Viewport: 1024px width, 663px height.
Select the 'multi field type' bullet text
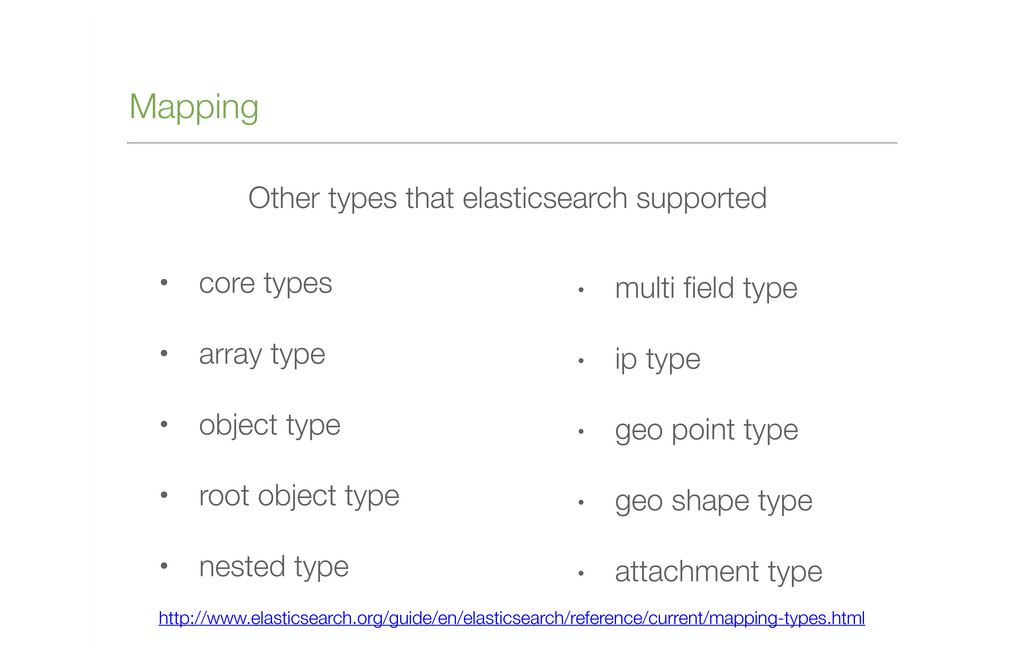tap(706, 289)
